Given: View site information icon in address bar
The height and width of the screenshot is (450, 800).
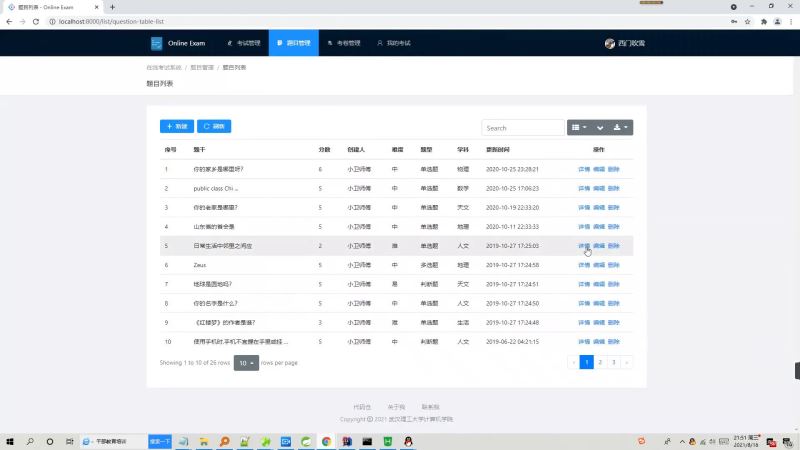Looking at the screenshot, I should click(x=52, y=21).
